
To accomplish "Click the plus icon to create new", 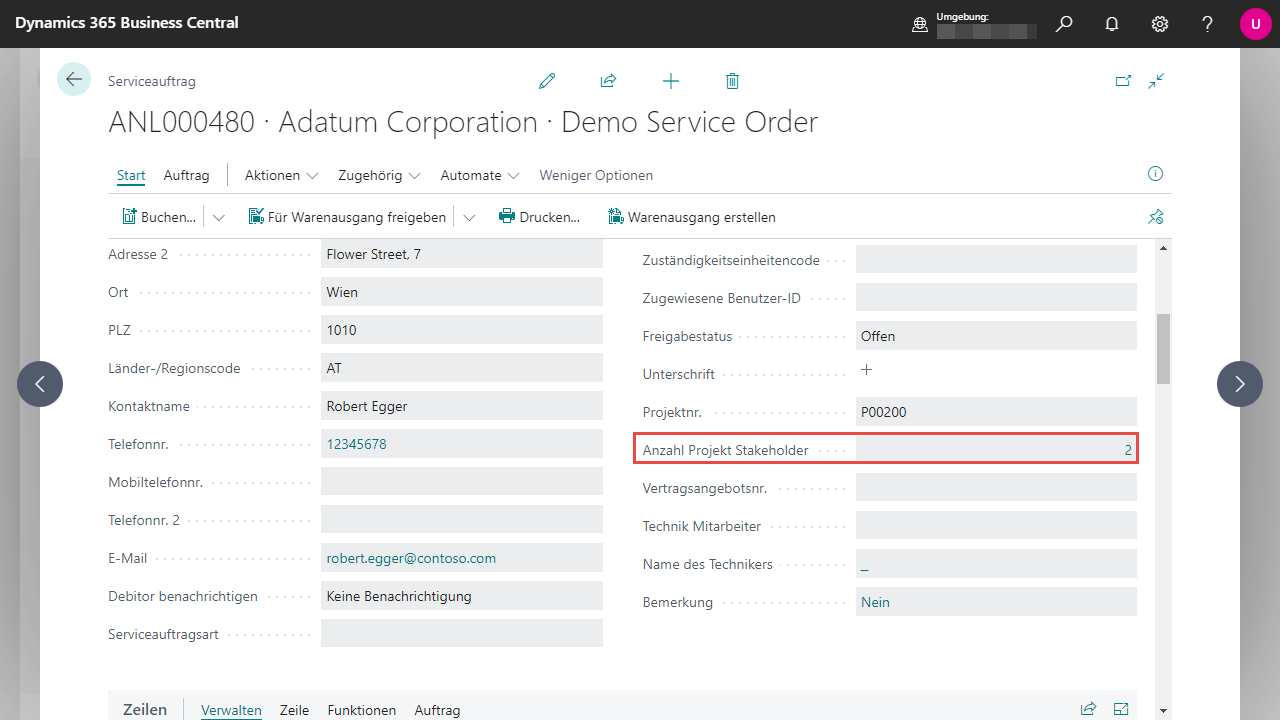I will [x=671, y=81].
